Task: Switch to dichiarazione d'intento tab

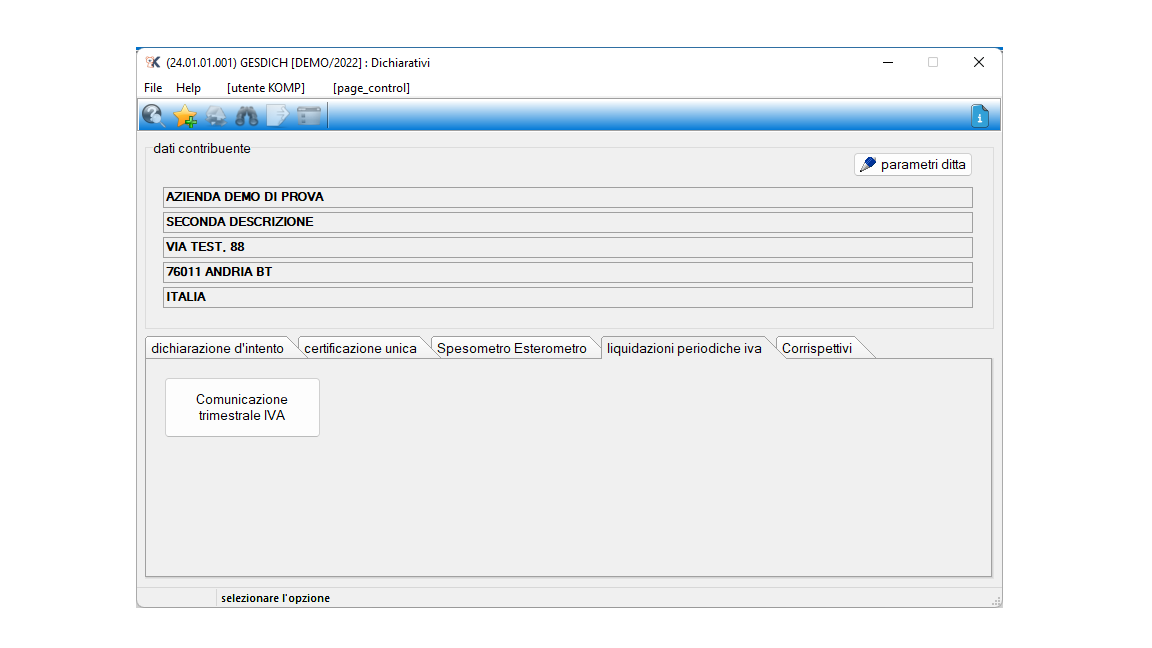Action: tap(217, 348)
